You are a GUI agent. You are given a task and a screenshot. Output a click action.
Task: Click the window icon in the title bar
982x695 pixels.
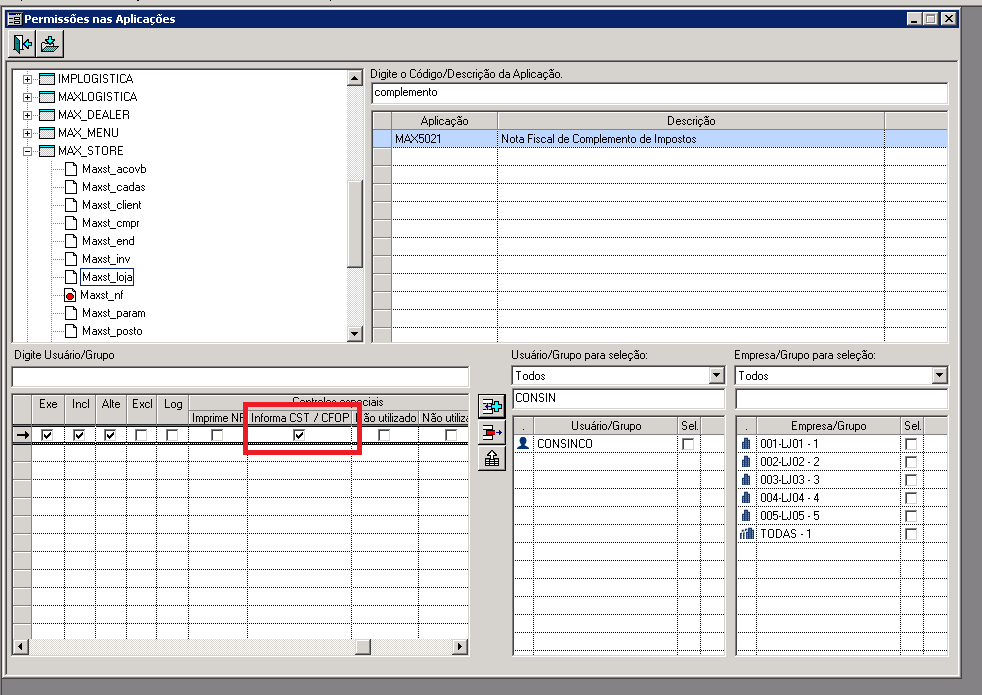[14, 19]
